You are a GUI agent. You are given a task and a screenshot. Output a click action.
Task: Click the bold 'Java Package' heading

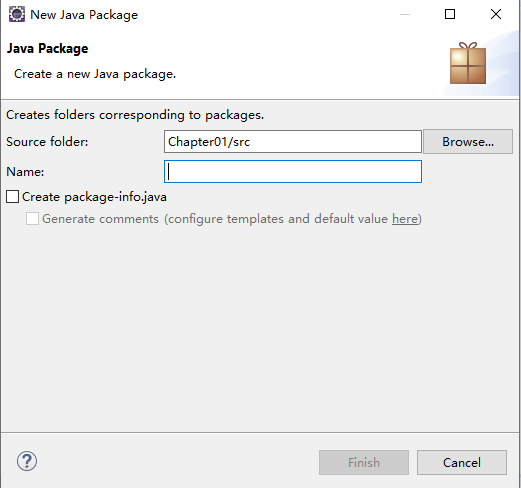48,49
